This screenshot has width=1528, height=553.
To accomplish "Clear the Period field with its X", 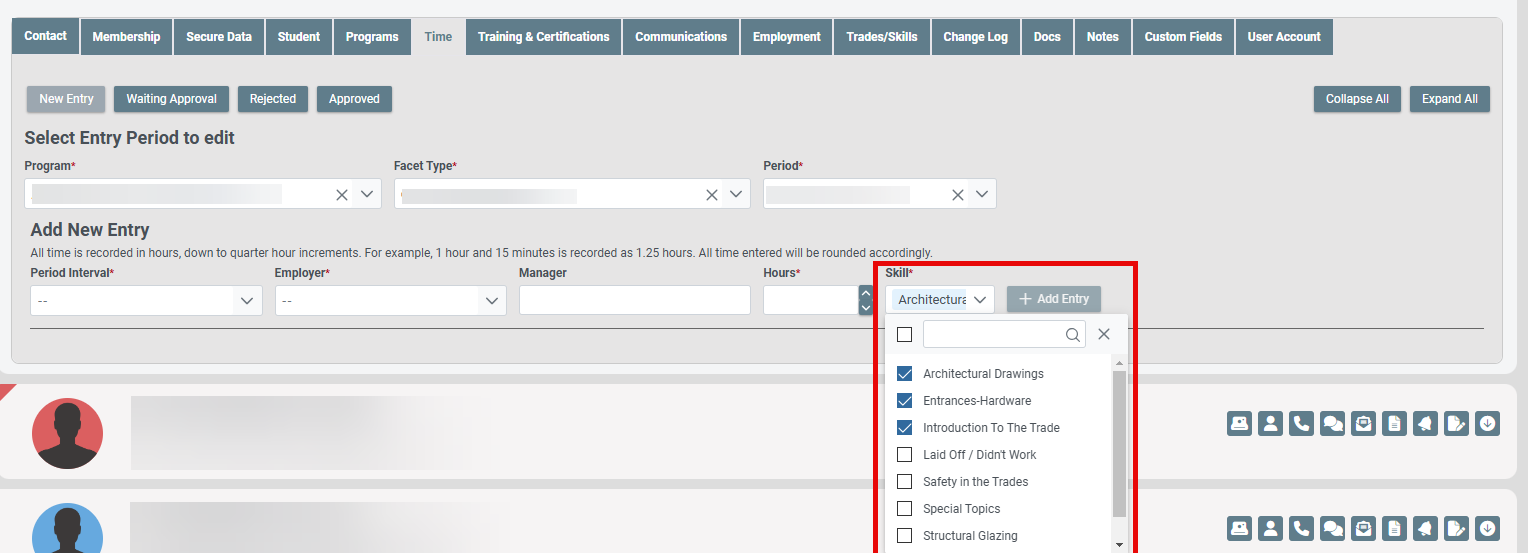I will (x=958, y=195).
